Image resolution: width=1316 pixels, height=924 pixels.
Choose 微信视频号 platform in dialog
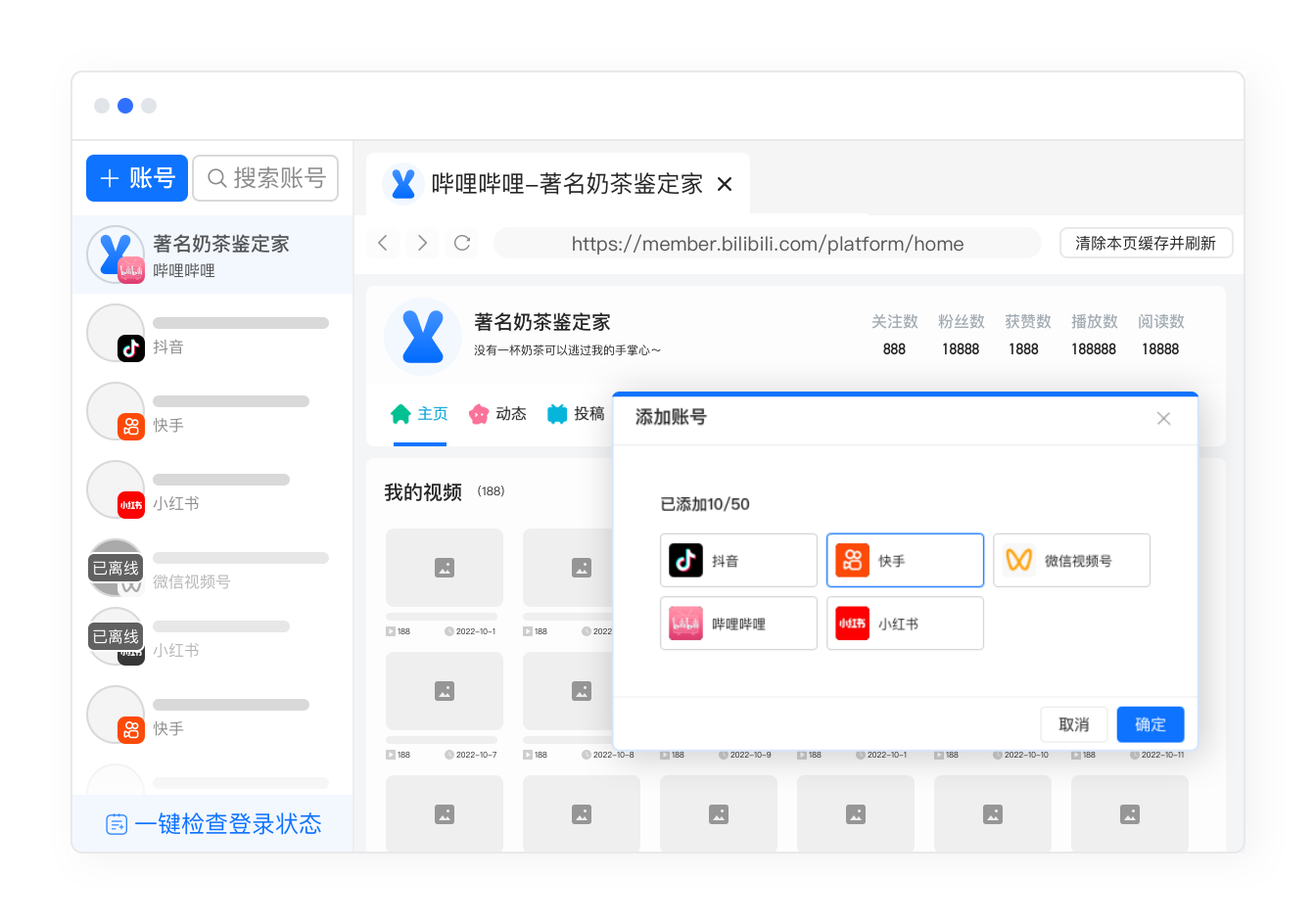(x=1071, y=561)
